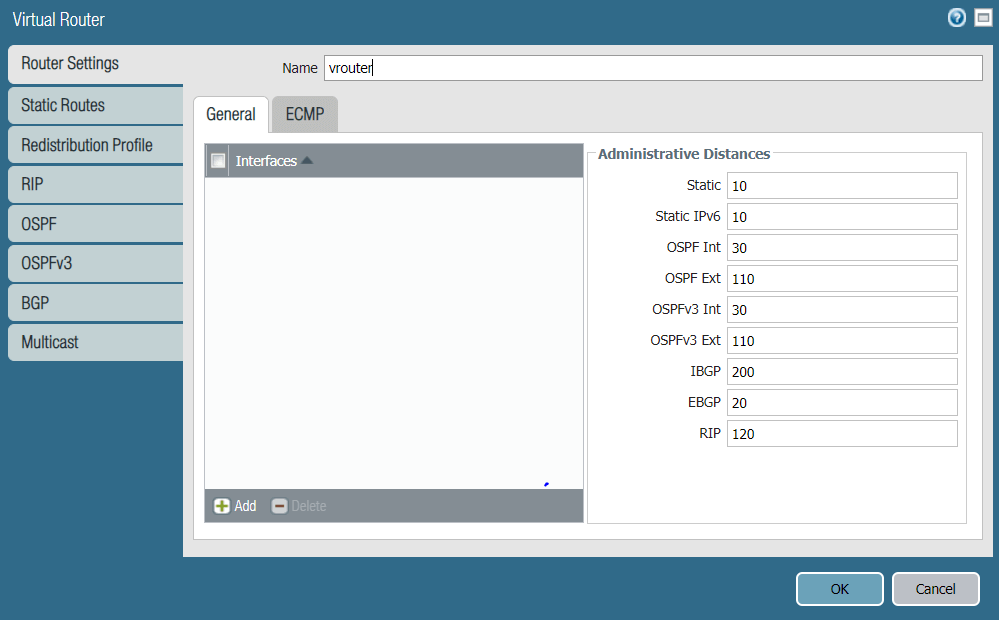Open the RIP section
The image size is (999, 620).
click(x=96, y=185)
